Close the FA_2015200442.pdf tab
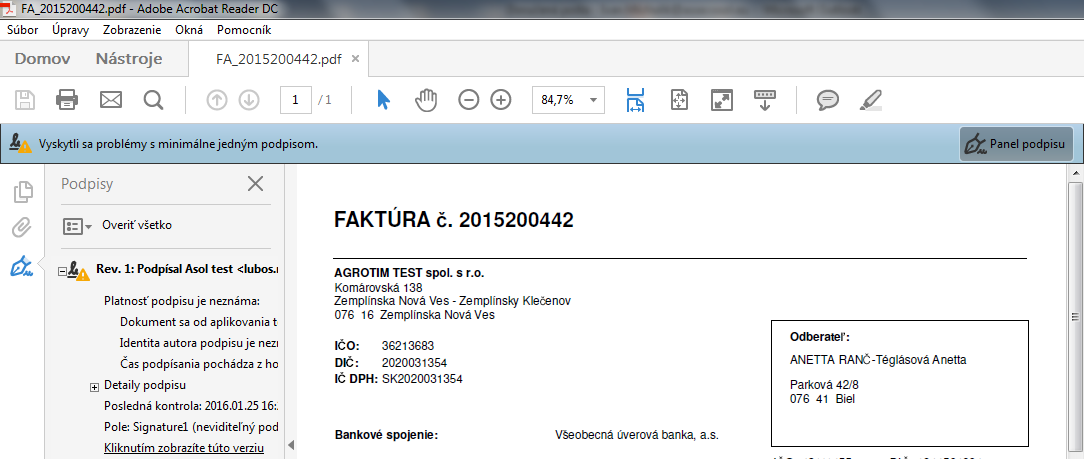The image size is (1084, 459). (x=355, y=59)
